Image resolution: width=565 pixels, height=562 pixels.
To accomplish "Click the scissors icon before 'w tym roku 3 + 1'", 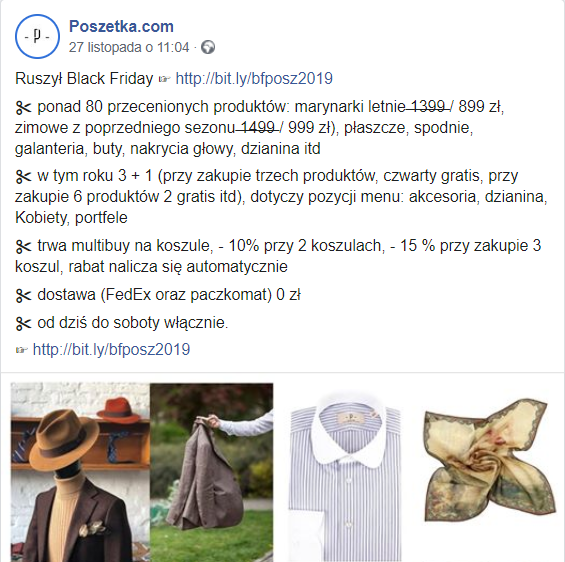I will [24, 177].
